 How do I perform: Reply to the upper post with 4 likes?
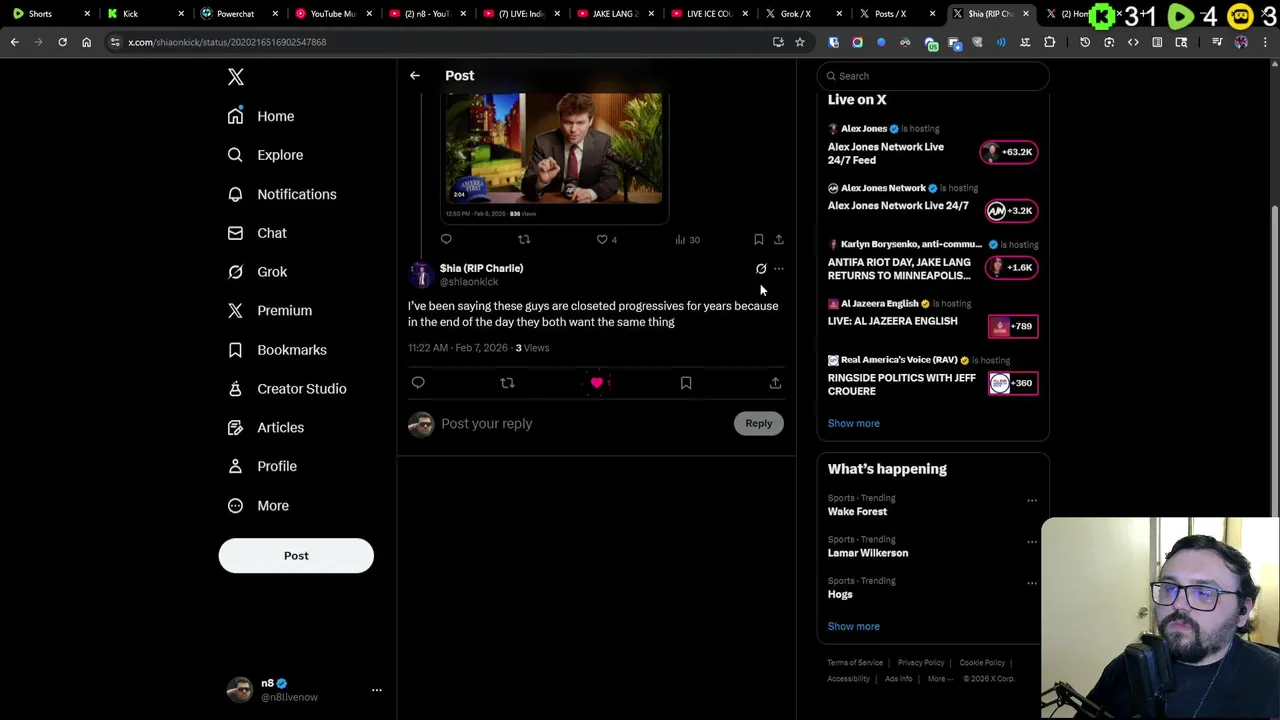(446, 239)
